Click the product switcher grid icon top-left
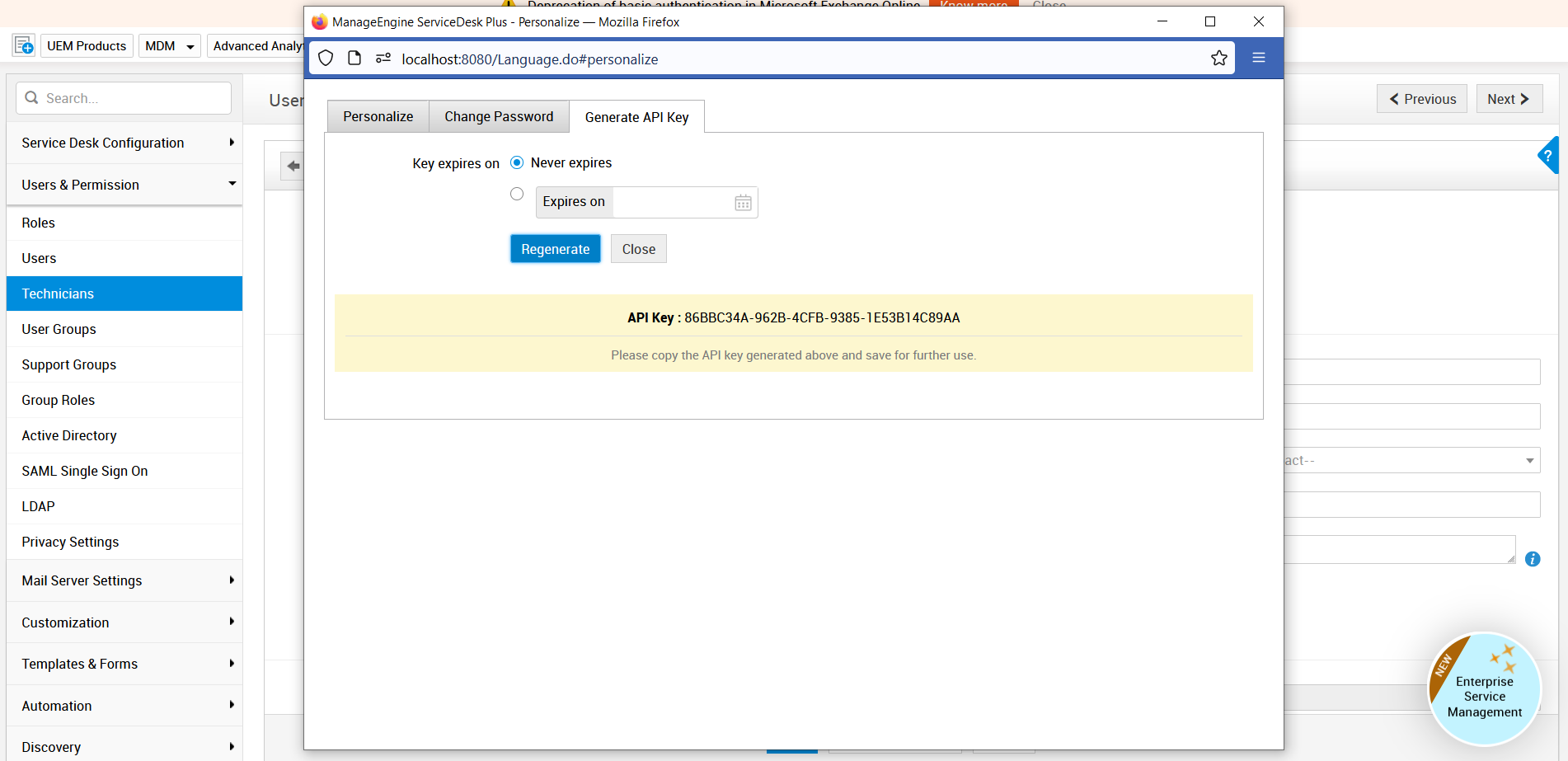The image size is (1568, 761). tap(23, 45)
